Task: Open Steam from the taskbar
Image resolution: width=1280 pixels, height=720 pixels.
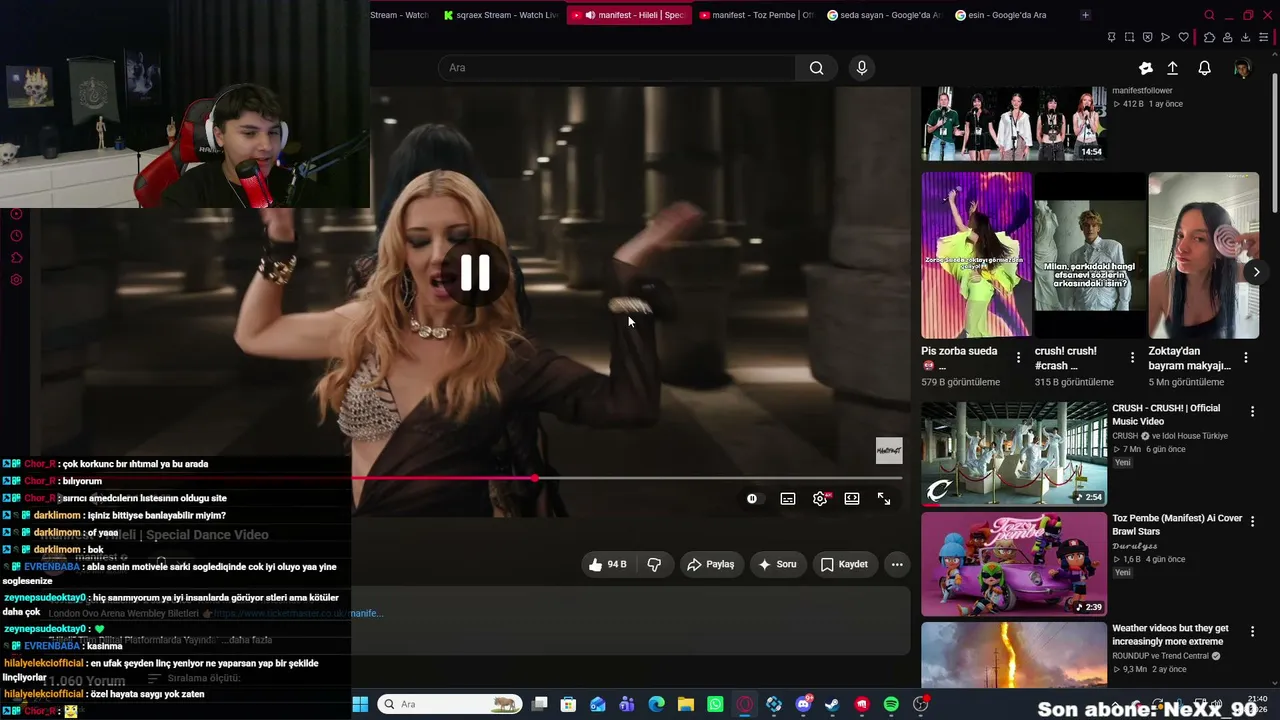Action: tap(832, 704)
